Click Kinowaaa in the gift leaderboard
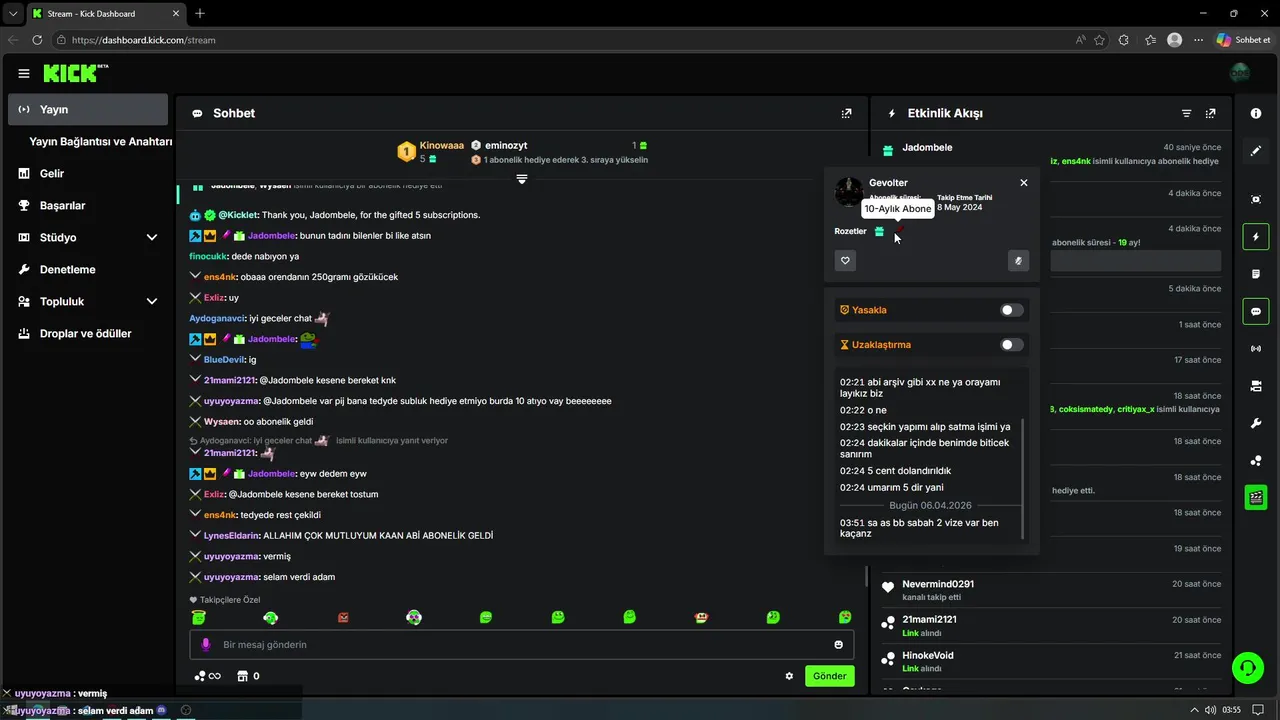 coord(442,145)
